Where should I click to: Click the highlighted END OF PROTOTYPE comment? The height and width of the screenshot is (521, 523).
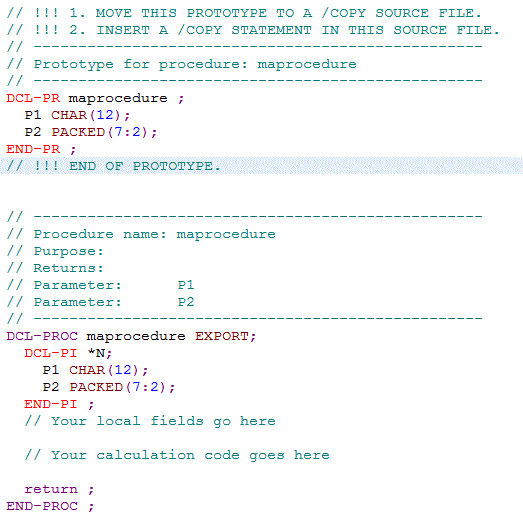tap(113, 166)
